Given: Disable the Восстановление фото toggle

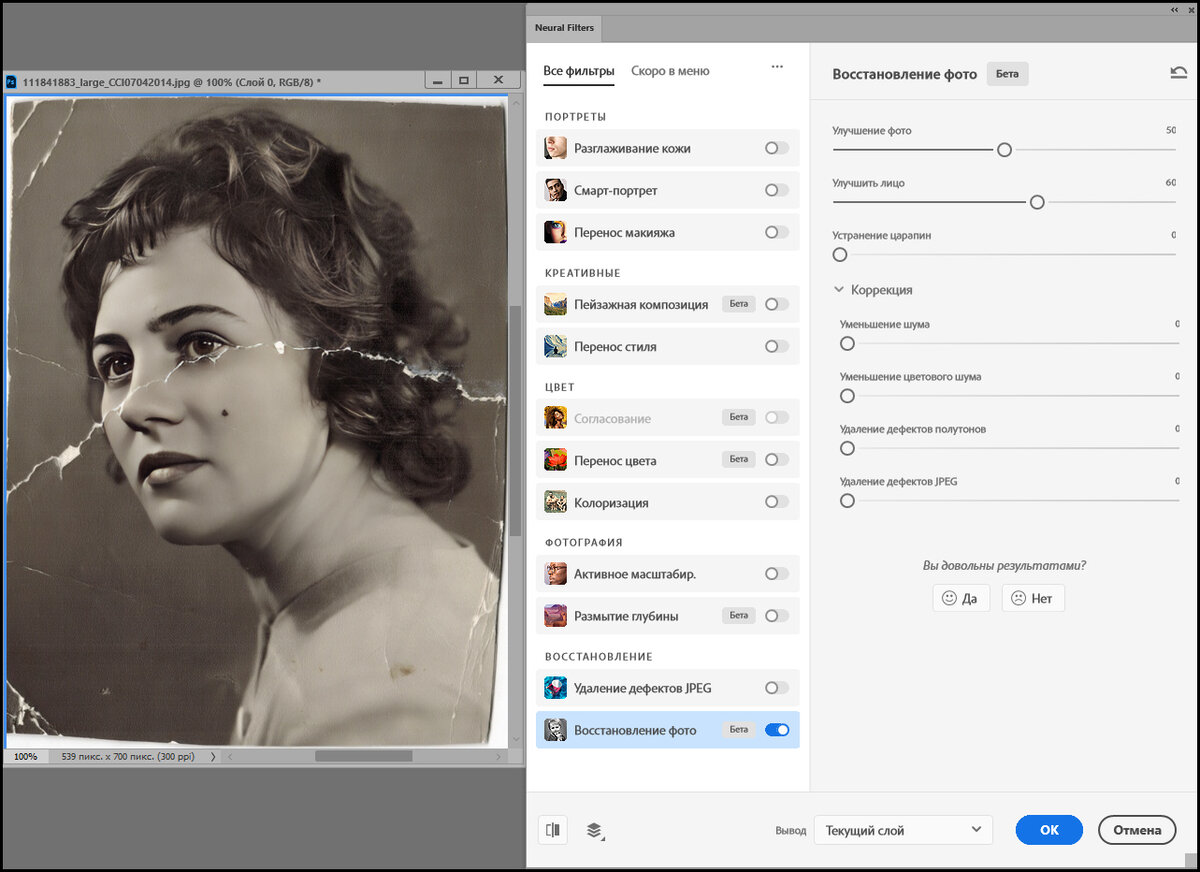Looking at the screenshot, I should pos(775,730).
